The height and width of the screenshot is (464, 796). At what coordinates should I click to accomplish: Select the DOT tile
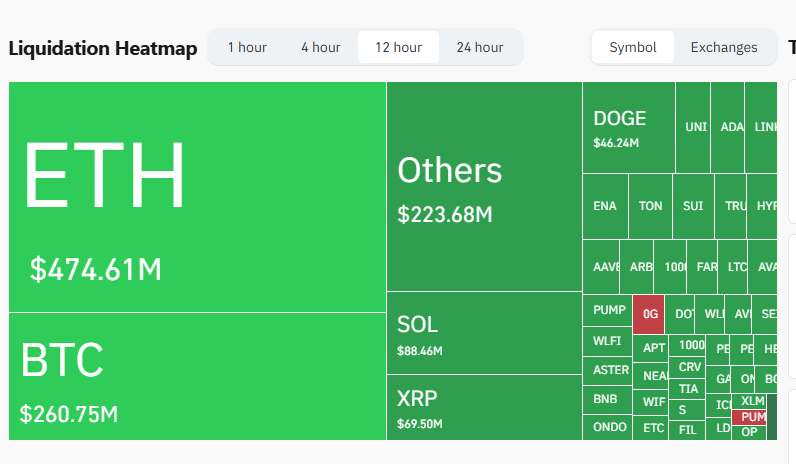tap(680, 314)
